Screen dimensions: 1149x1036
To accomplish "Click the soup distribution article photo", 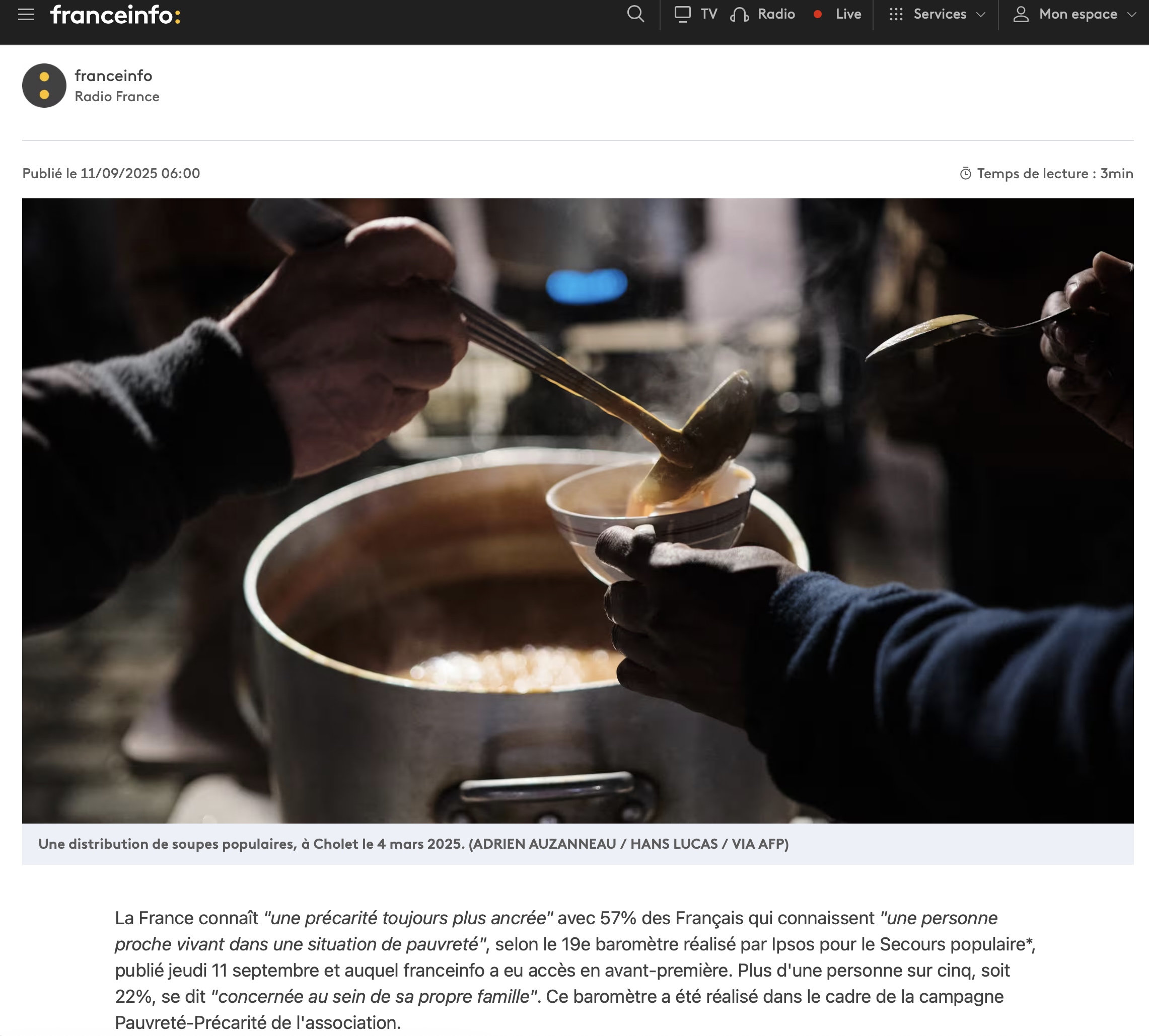I will pyautogui.click(x=578, y=510).
